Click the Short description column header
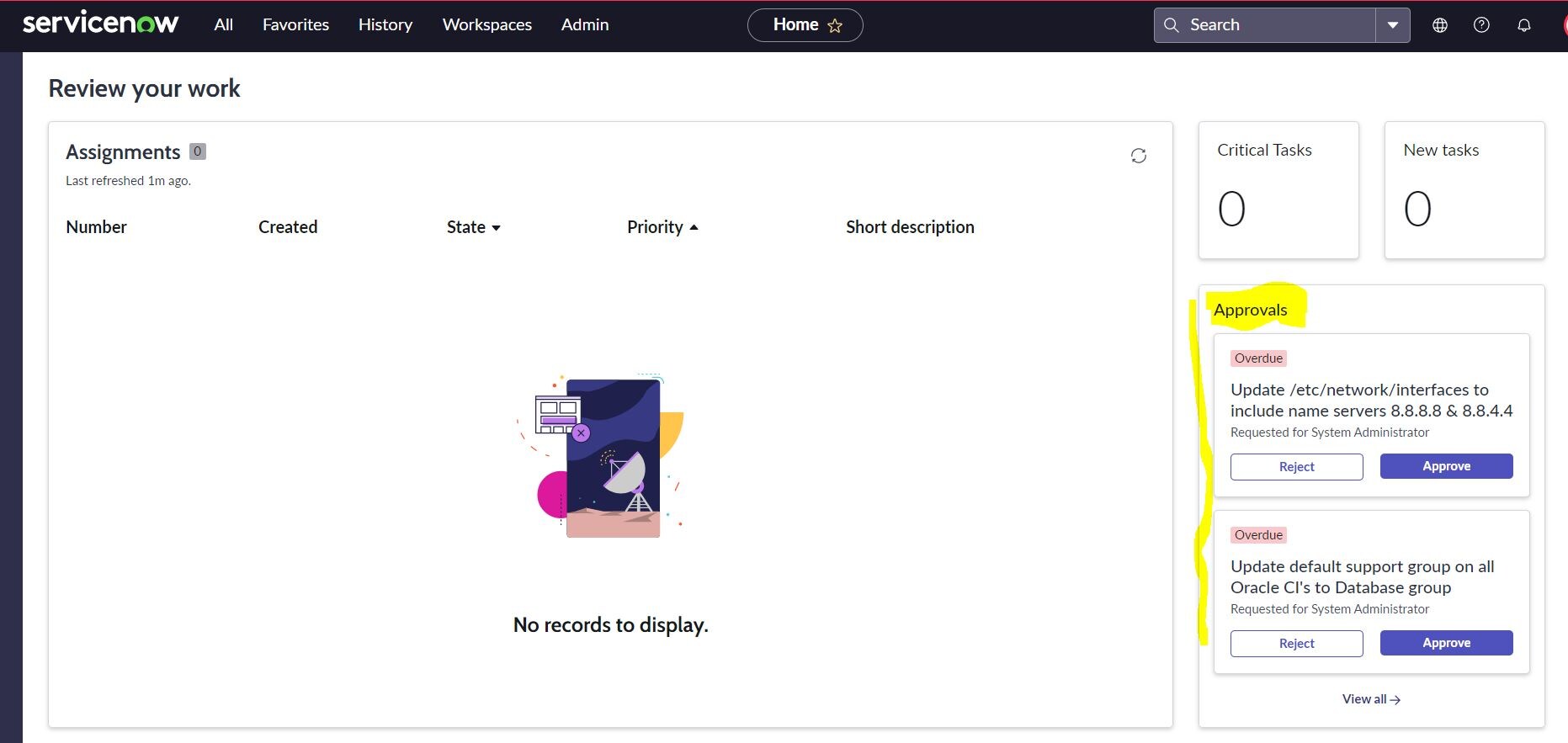Screen dimensions: 1568x743 910,227
